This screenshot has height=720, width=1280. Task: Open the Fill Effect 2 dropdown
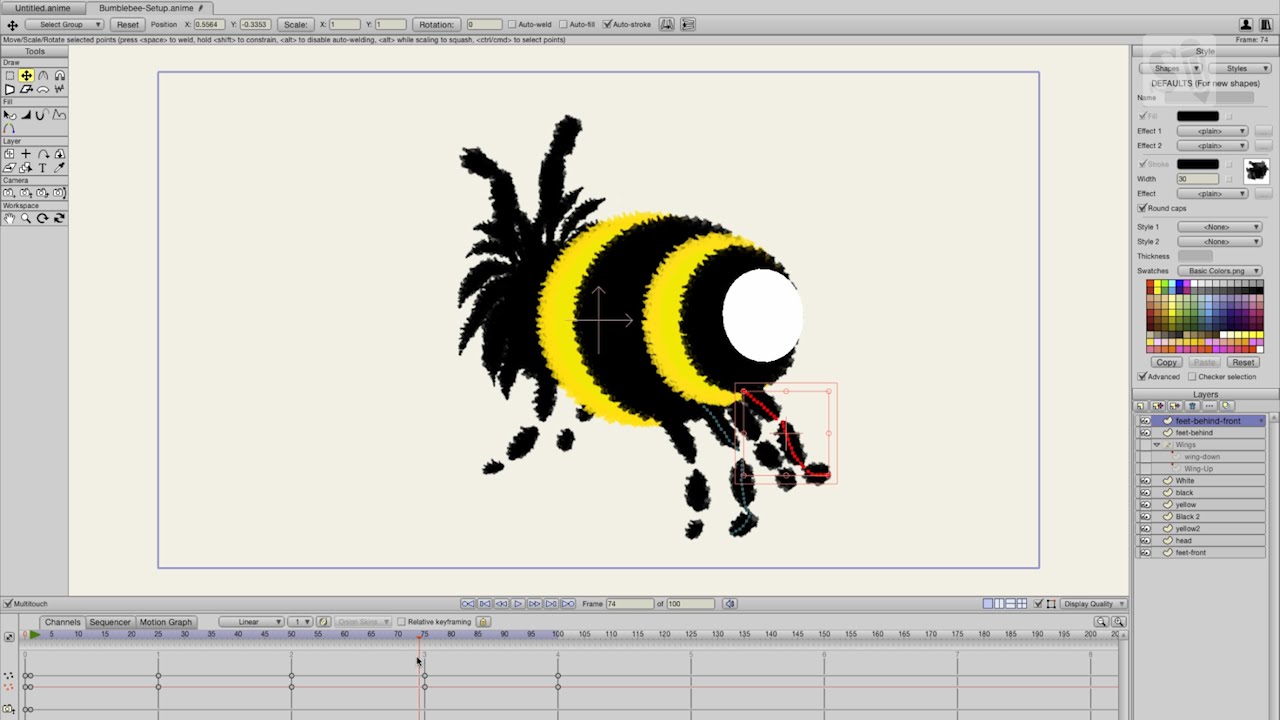click(x=1213, y=146)
